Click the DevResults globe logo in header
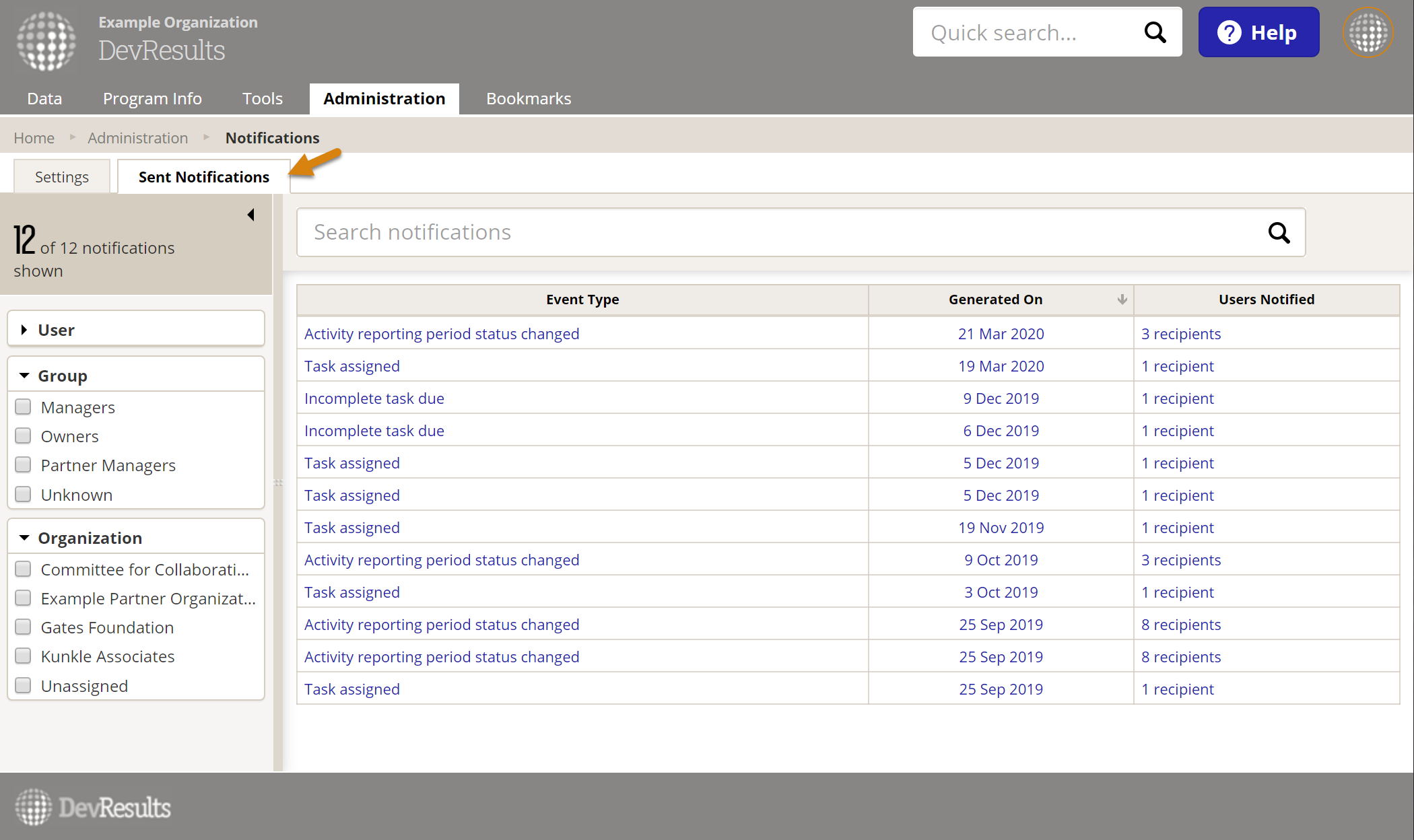 pos(46,40)
